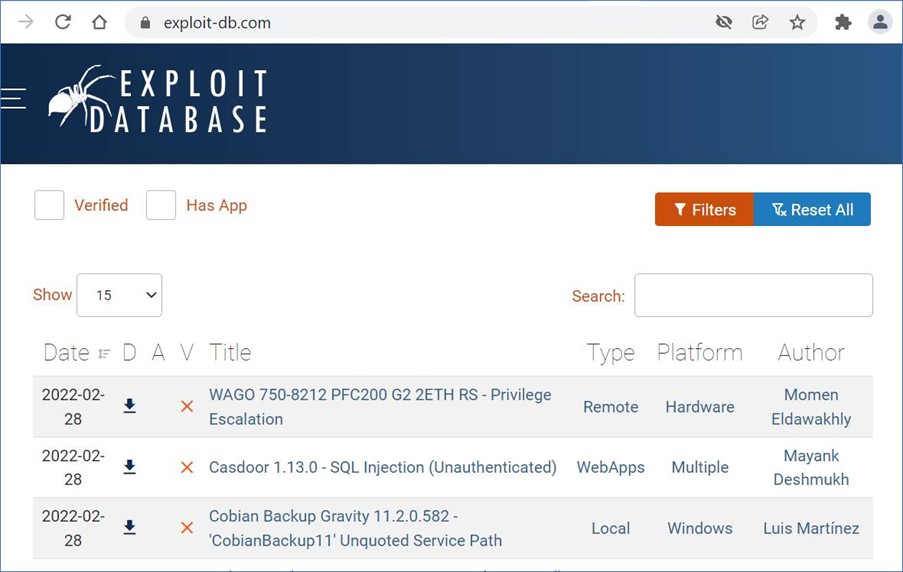
Task: Download the Cobian Backup Gravity exploit
Action: pyautogui.click(x=129, y=528)
